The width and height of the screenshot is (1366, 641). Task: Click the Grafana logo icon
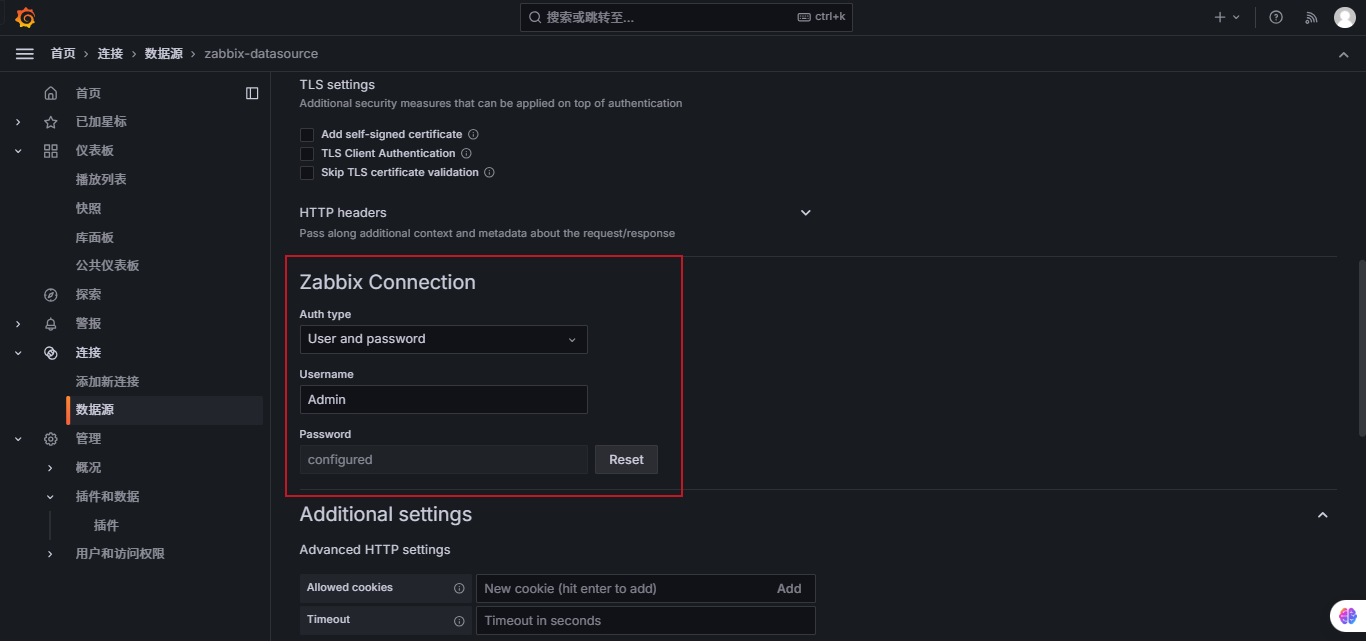pos(25,17)
